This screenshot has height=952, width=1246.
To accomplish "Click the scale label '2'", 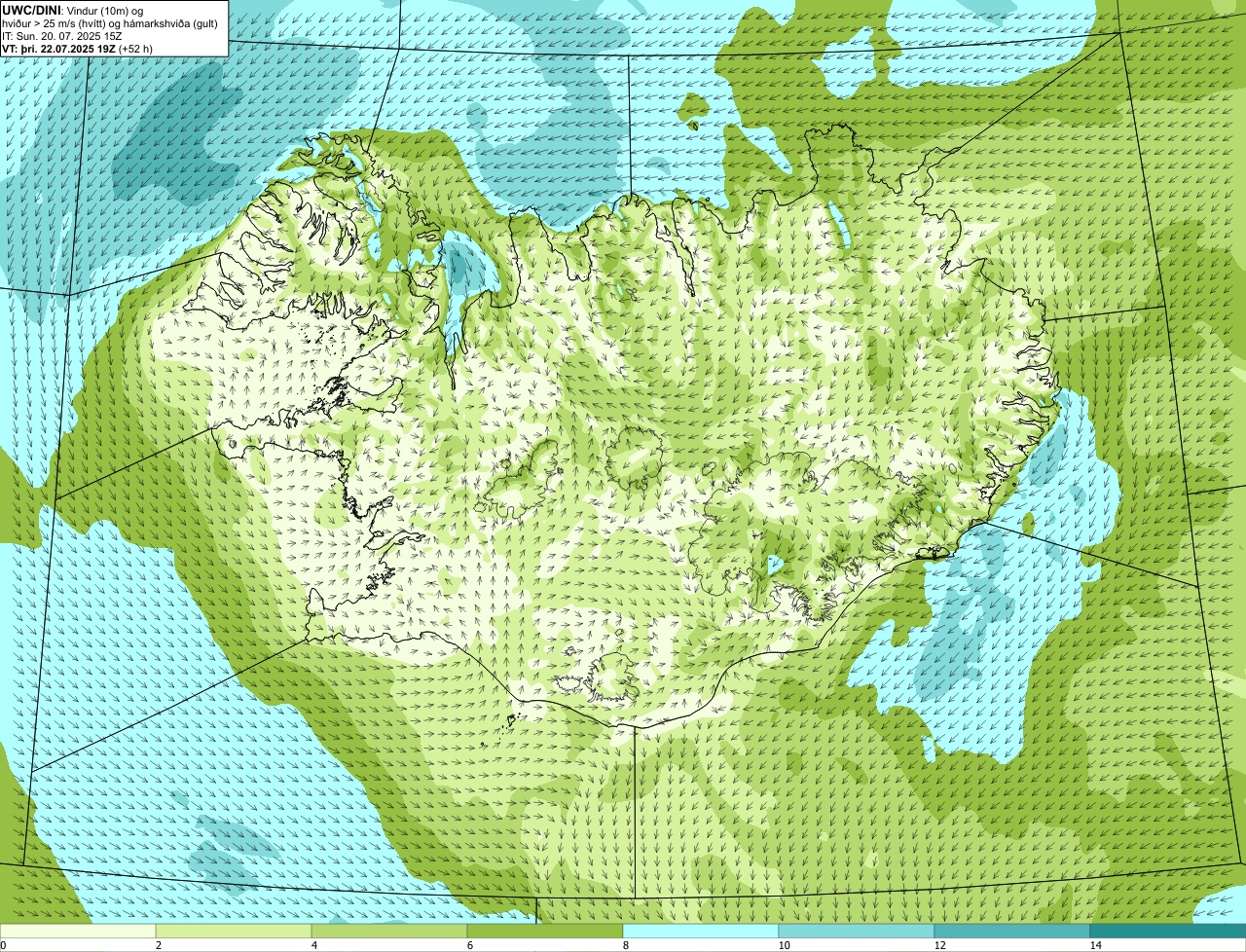I will pyautogui.click(x=158, y=945).
